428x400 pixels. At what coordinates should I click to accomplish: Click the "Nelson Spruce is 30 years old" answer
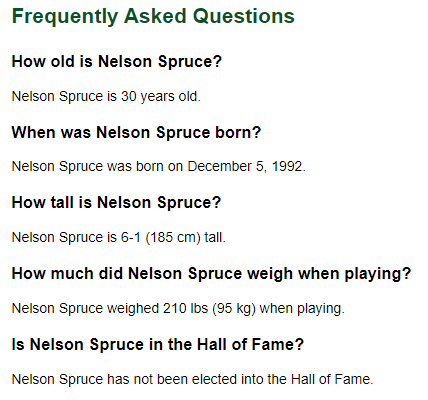tap(106, 97)
